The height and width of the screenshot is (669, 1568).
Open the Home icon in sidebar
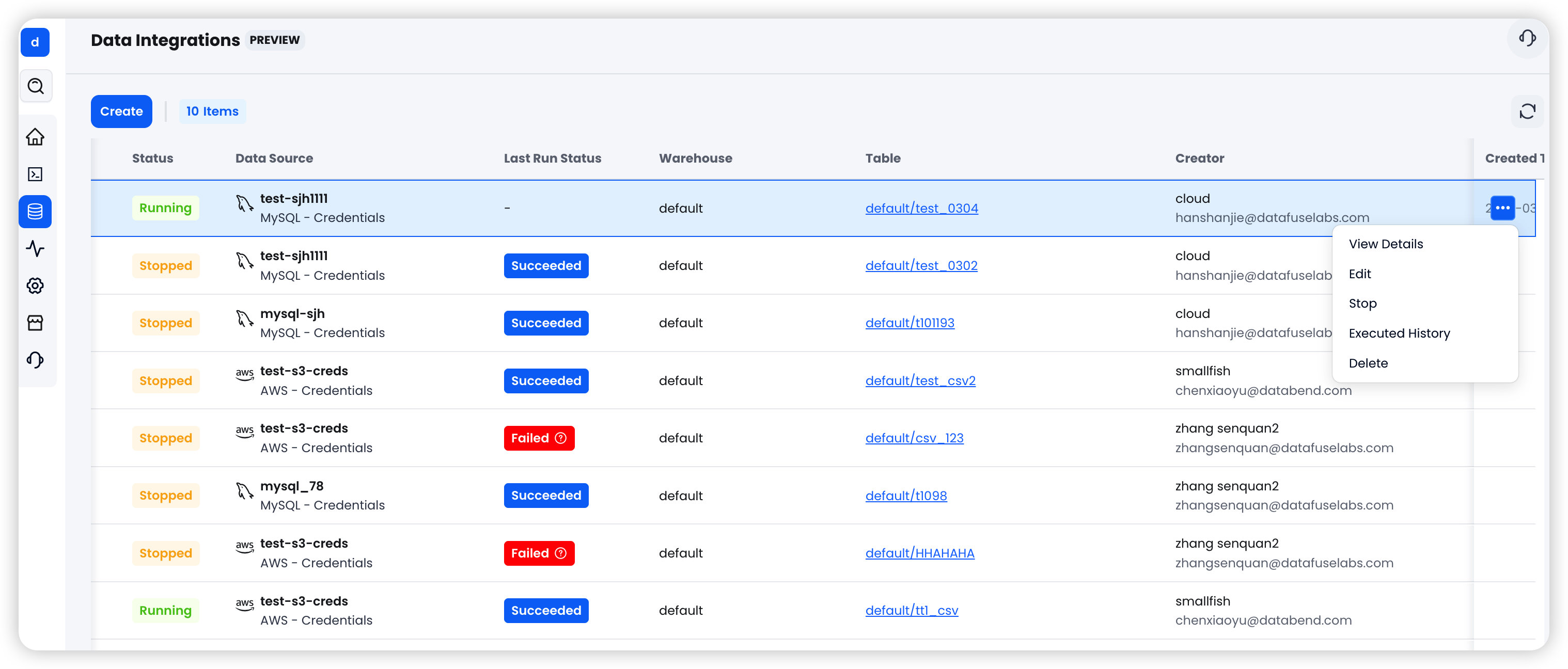pos(35,137)
